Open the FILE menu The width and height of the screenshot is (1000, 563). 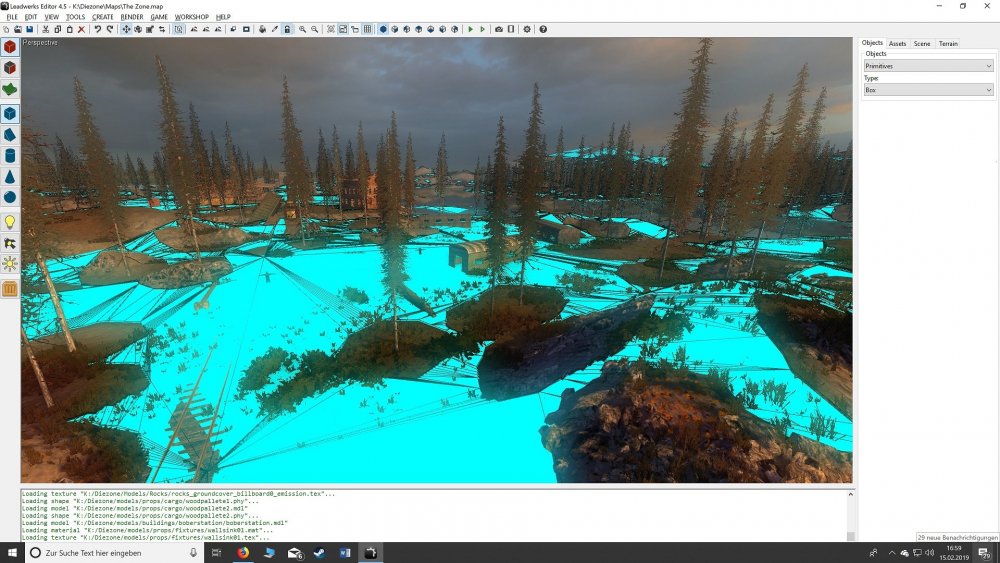click(x=12, y=17)
